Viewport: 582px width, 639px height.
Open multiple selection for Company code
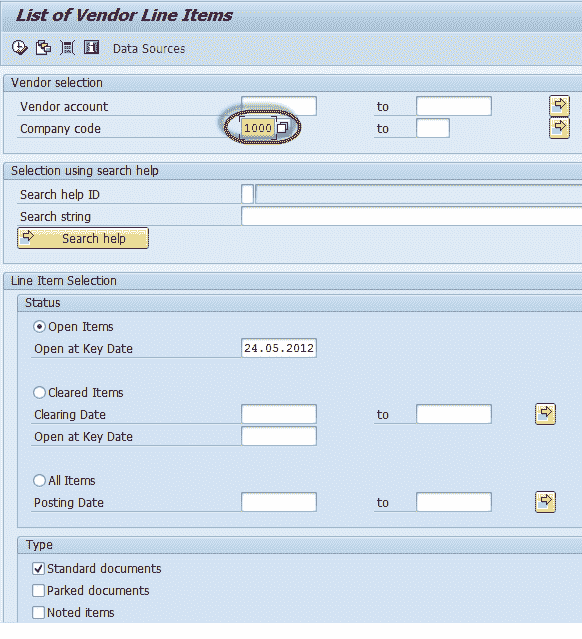tap(559, 128)
